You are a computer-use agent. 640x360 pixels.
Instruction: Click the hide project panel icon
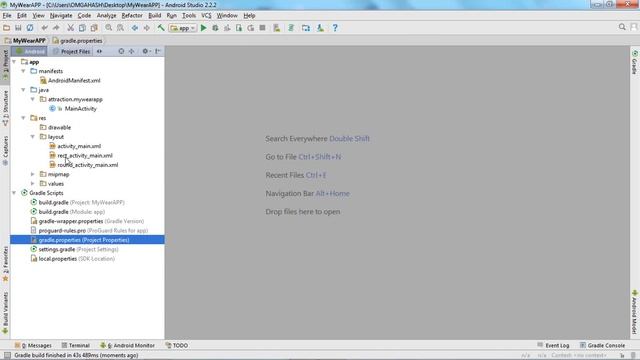click(158, 51)
